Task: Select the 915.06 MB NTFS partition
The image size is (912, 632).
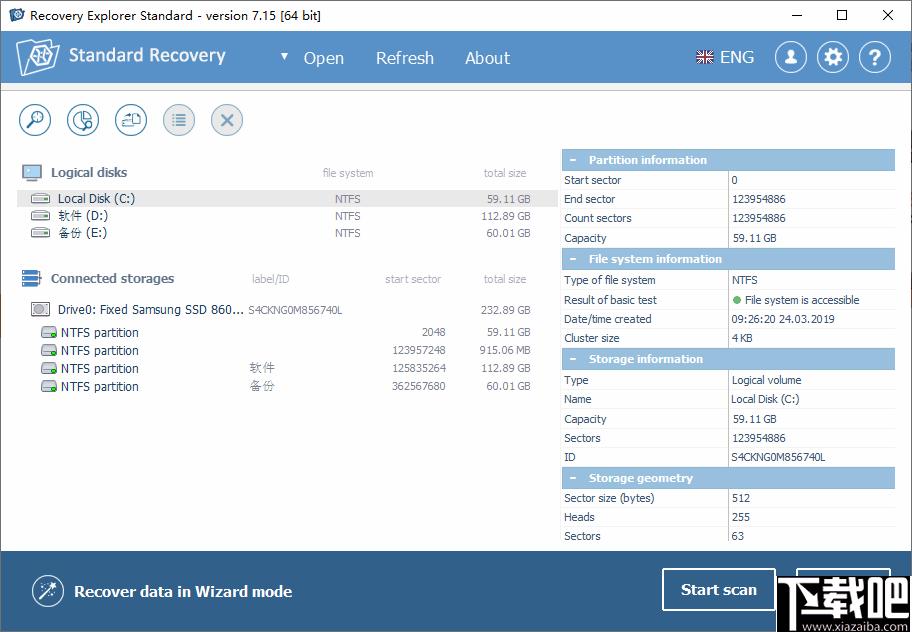Action: [287, 351]
